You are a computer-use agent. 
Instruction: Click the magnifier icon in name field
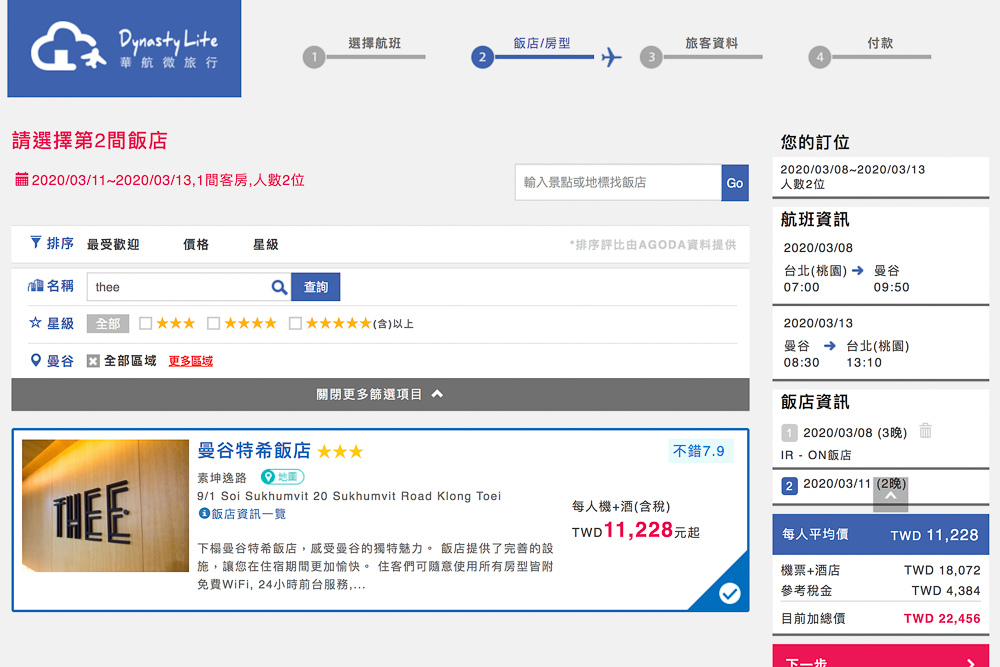pos(279,287)
